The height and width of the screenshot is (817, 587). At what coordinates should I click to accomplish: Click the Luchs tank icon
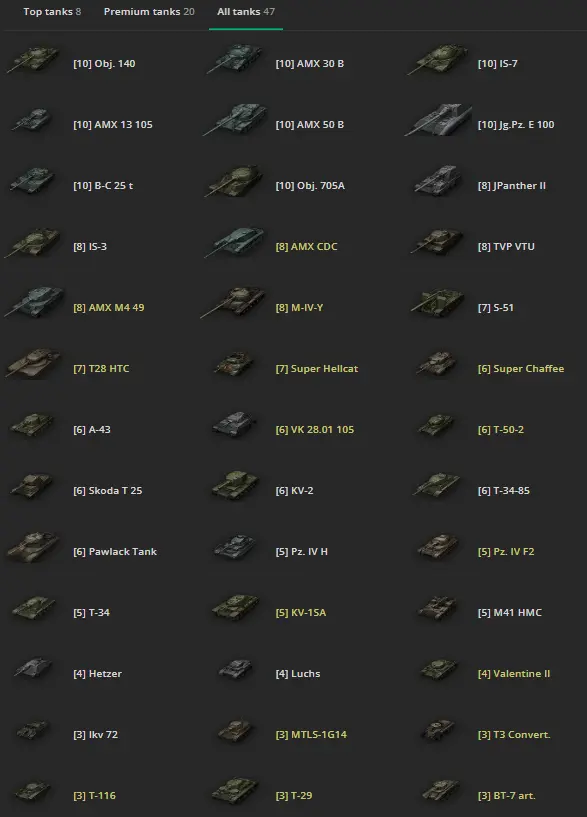235,669
